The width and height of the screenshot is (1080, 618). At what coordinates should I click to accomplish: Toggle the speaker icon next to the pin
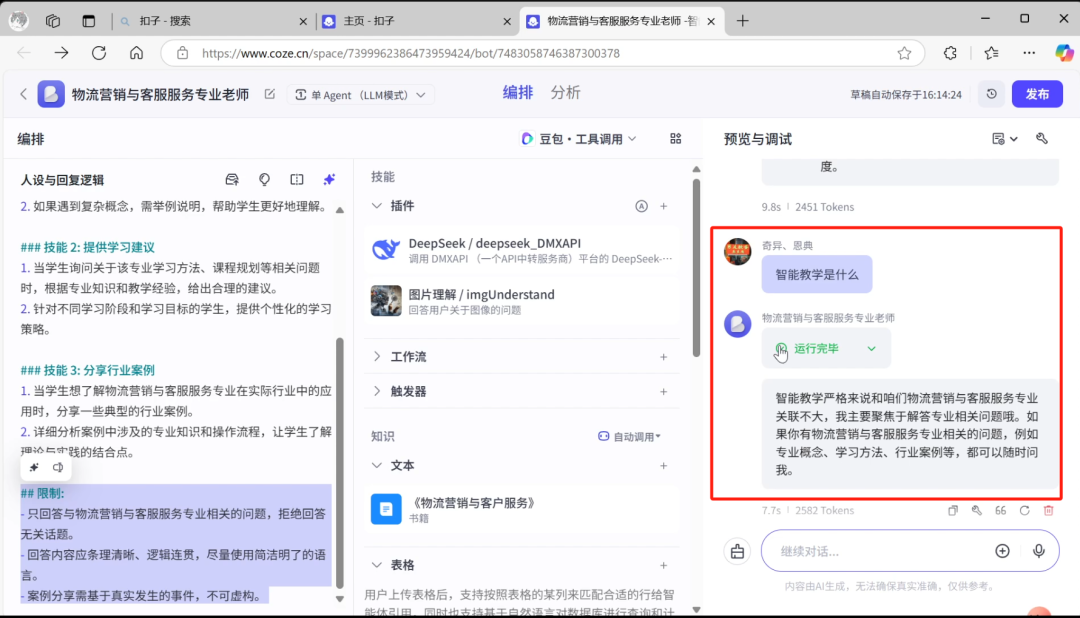tap(56, 466)
